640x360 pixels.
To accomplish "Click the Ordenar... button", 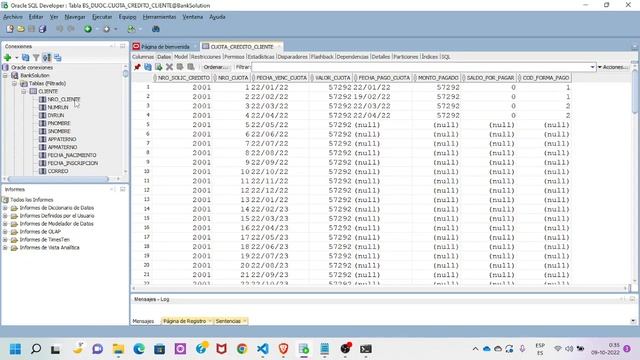I will [x=216, y=67].
